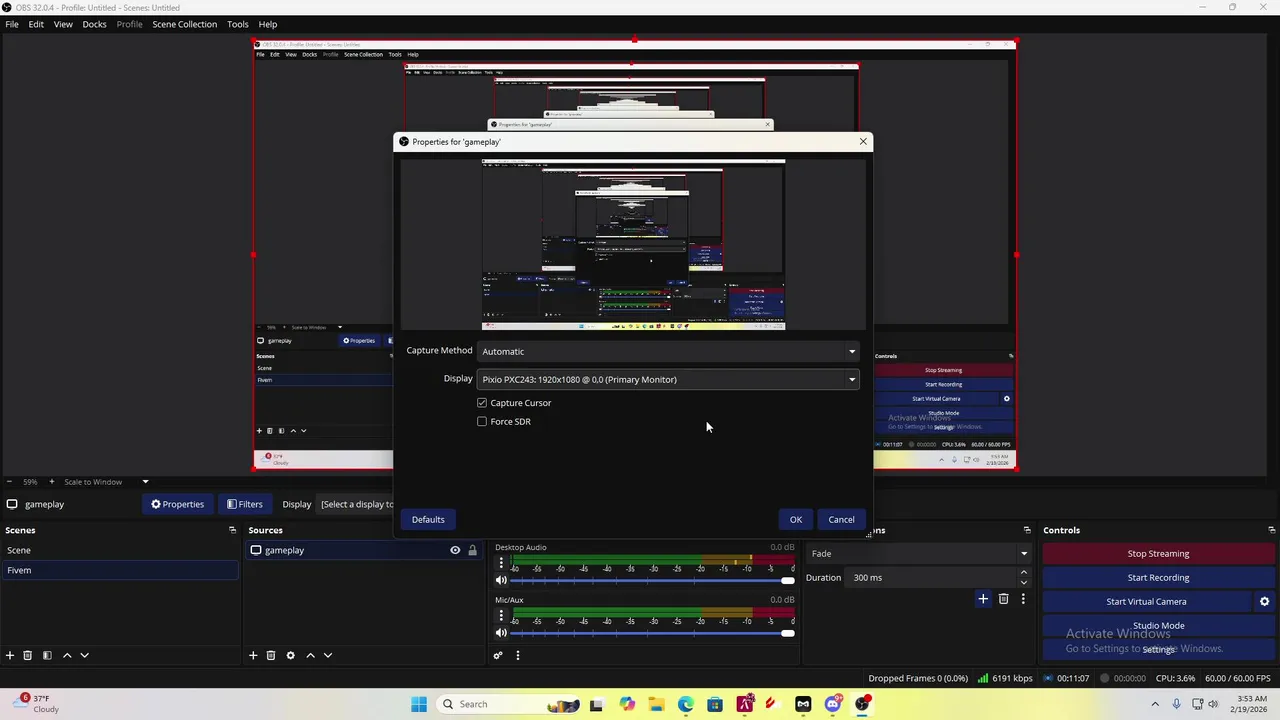Open Fade transition type dropdown
1280x720 pixels.
point(919,553)
